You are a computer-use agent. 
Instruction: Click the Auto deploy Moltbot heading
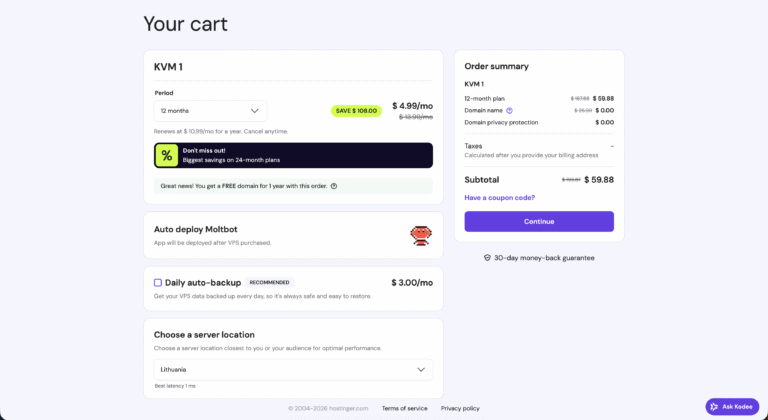coord(195,229)
